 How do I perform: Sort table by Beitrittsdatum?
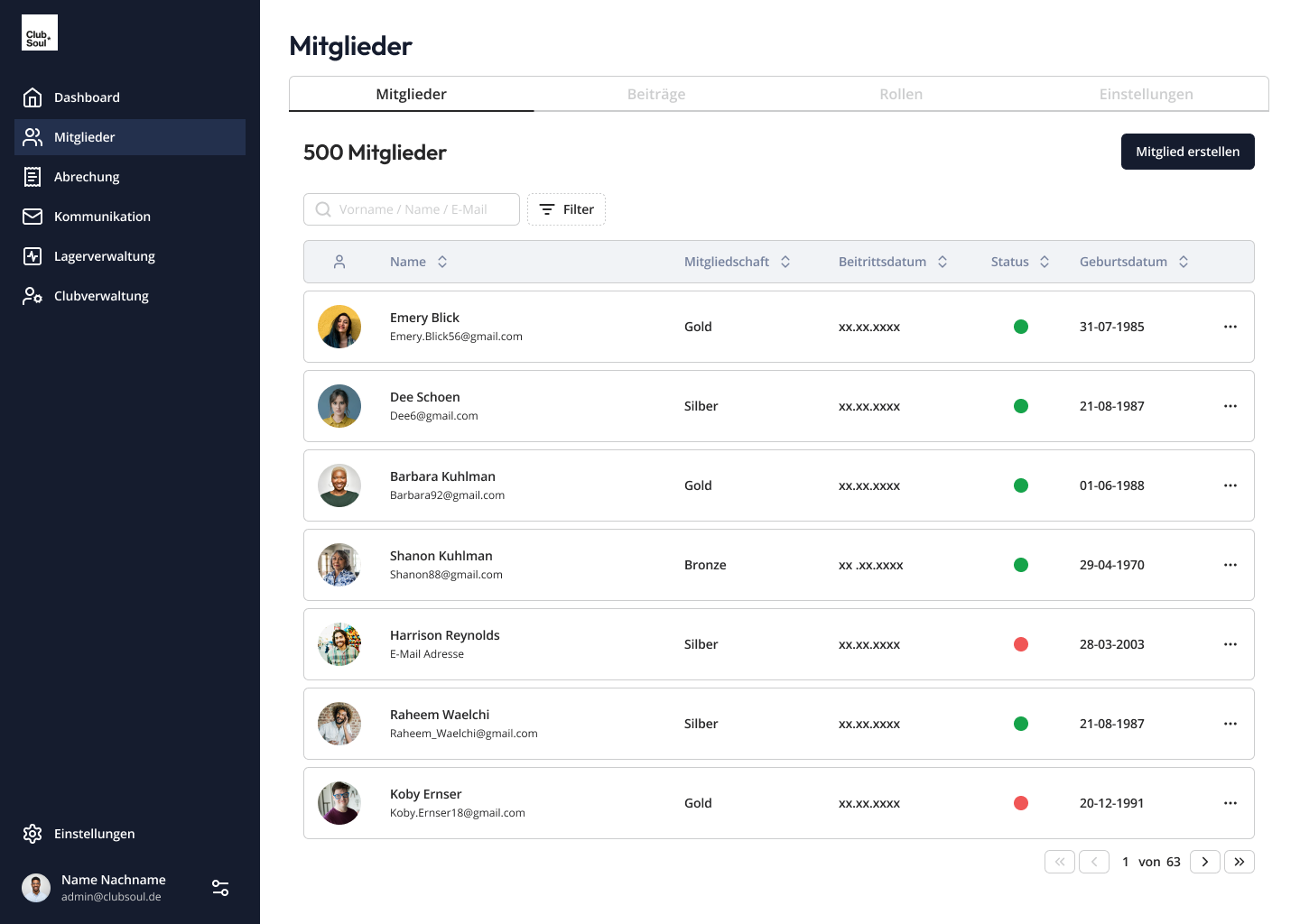coord(942,262)
